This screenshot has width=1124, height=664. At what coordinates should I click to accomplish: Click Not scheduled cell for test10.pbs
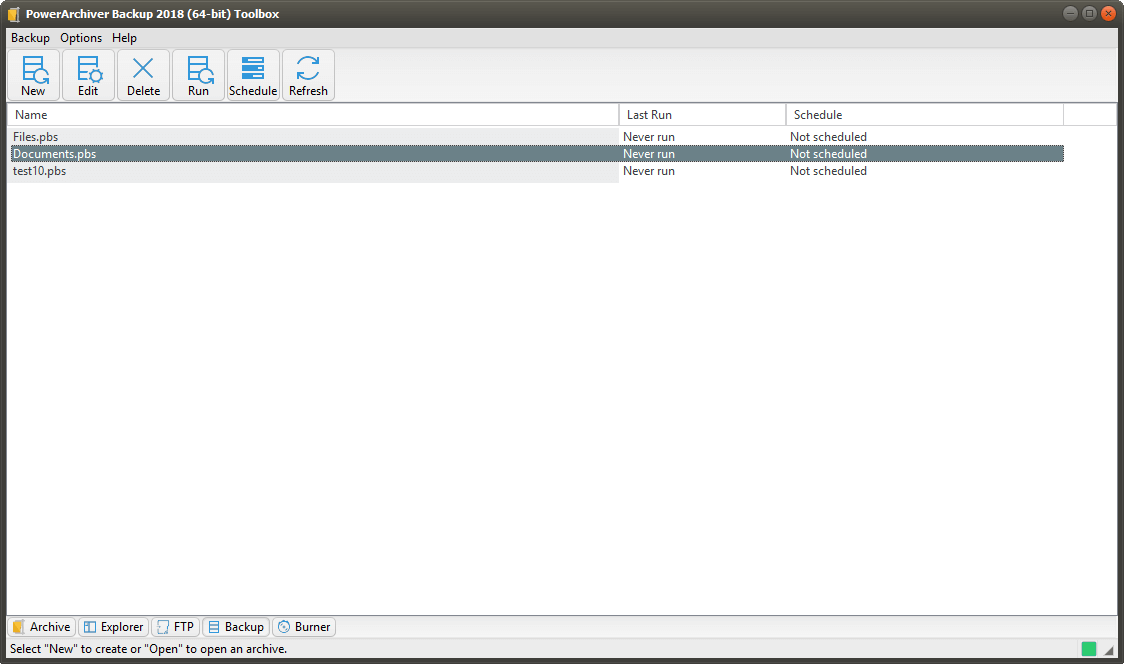(828, 171)
